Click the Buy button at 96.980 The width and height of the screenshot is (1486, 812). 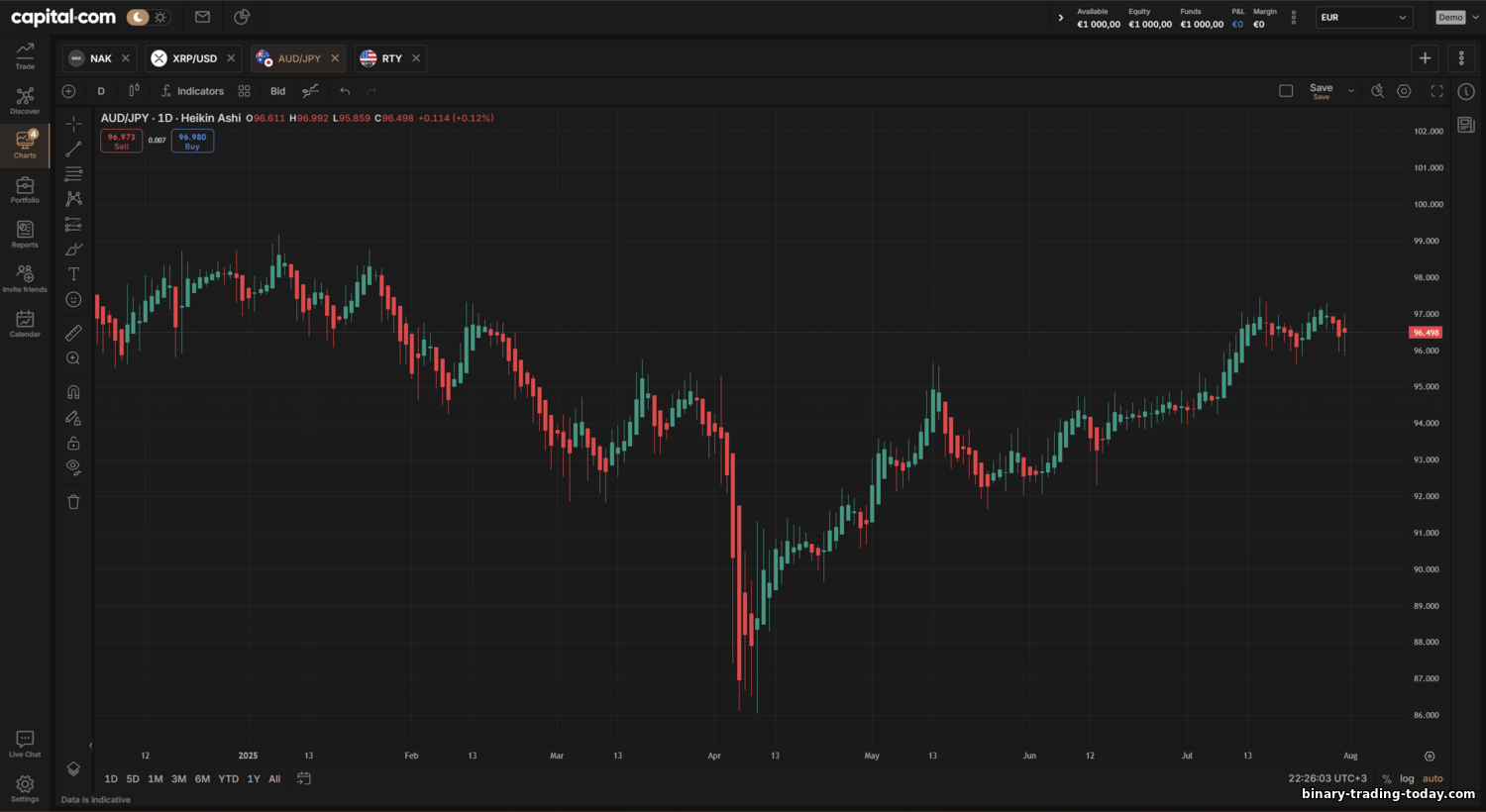pyautogui.click(x=192, y=142)
